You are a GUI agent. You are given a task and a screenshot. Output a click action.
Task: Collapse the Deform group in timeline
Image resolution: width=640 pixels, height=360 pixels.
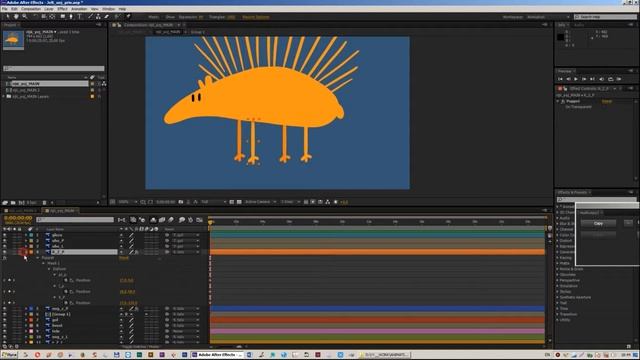click(49, 269)
